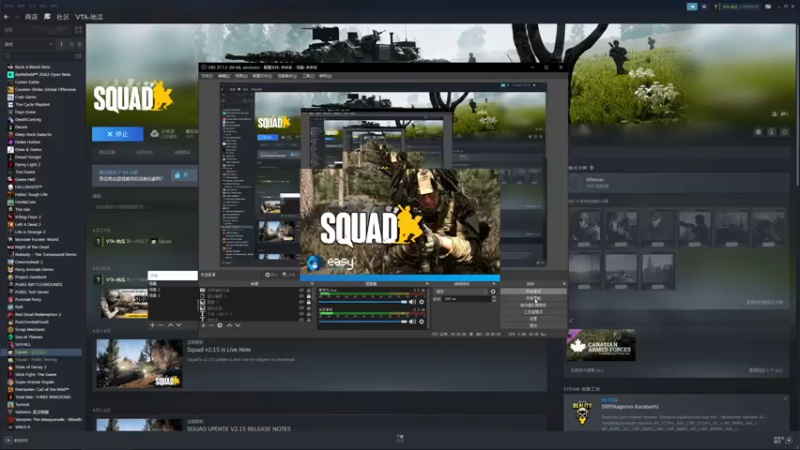Open 'Squad v2.15 is Live Now' news thumbnail

point(139,363)
